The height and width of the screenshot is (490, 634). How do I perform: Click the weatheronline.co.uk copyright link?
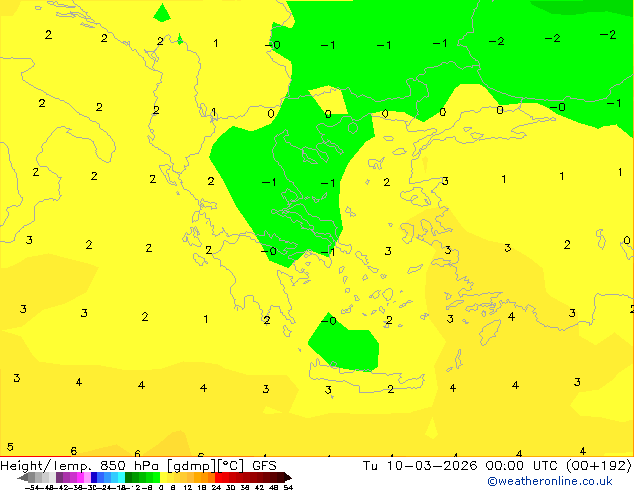550,481
